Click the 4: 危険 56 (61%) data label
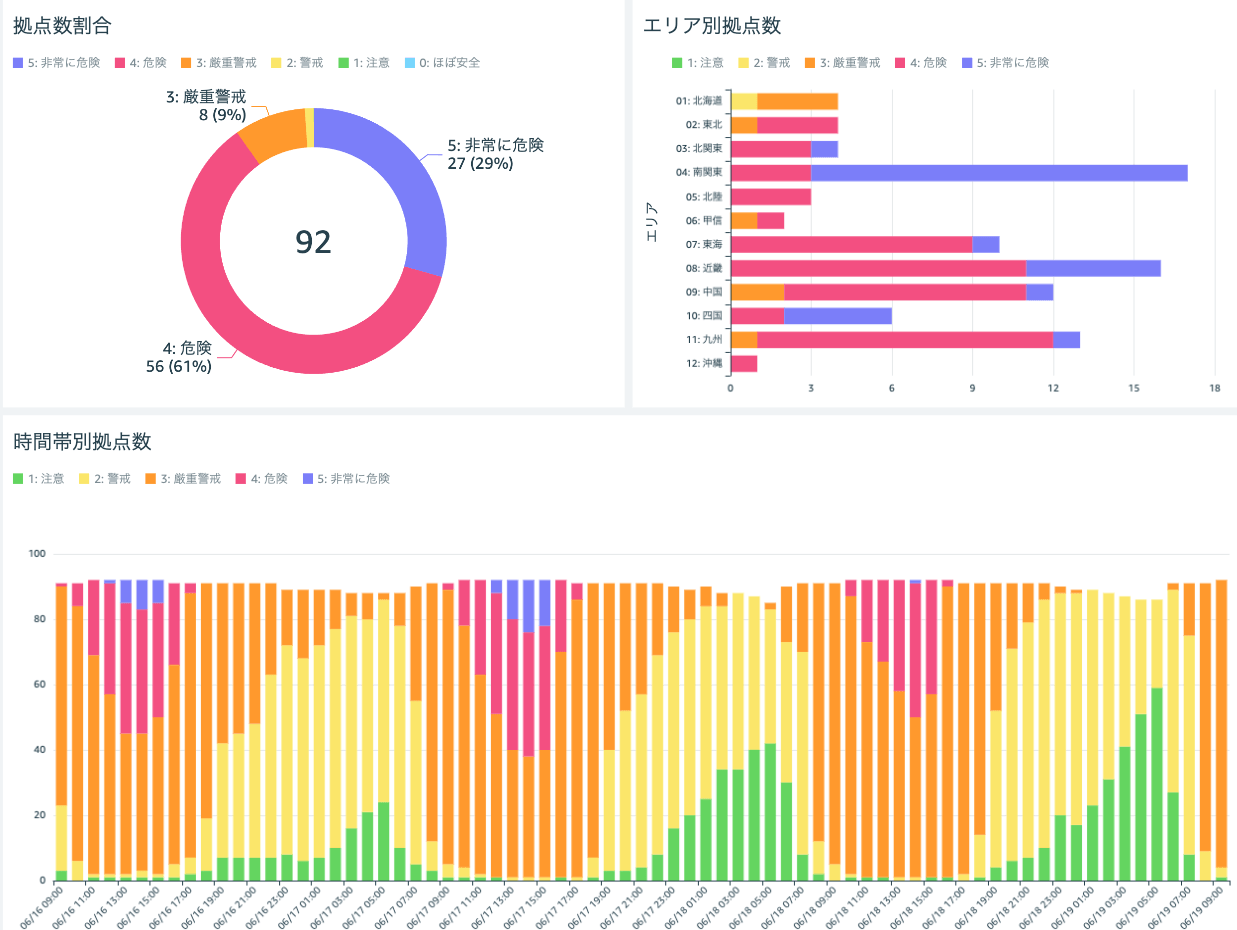 [x=180, y=357]
